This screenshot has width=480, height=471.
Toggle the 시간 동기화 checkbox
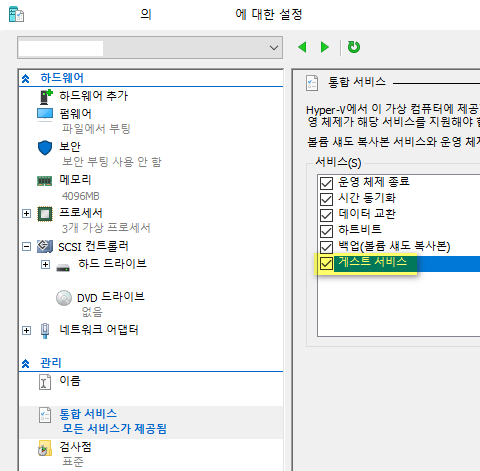coord(326,199)
